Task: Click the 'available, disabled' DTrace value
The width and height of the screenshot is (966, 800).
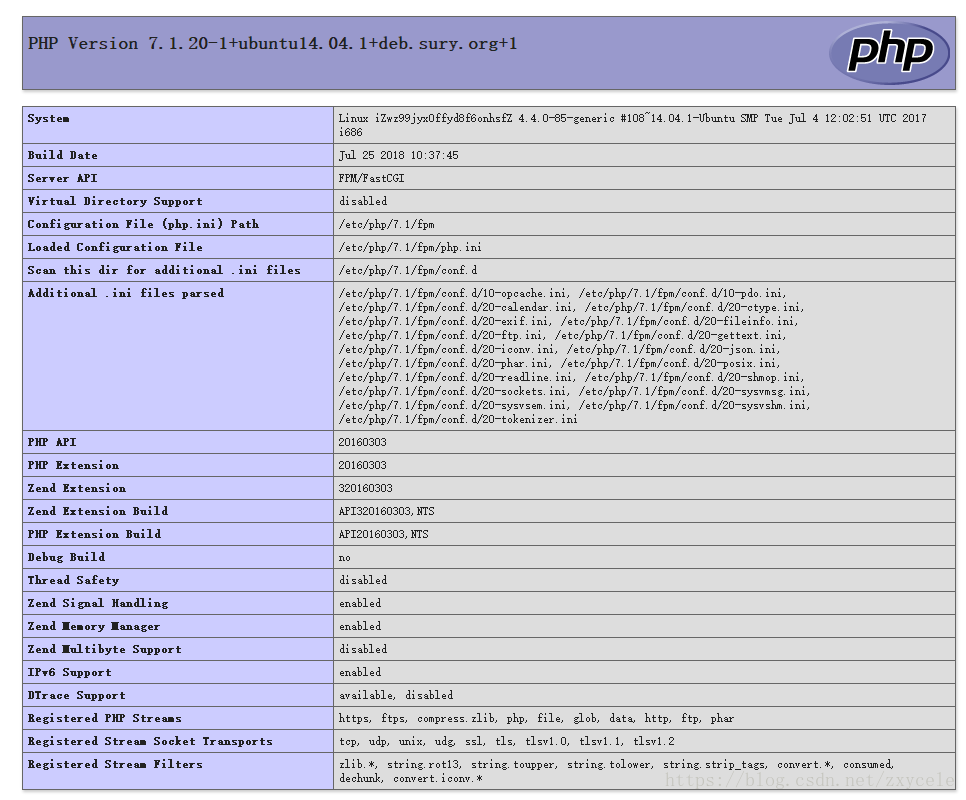Action: [396, 695]
